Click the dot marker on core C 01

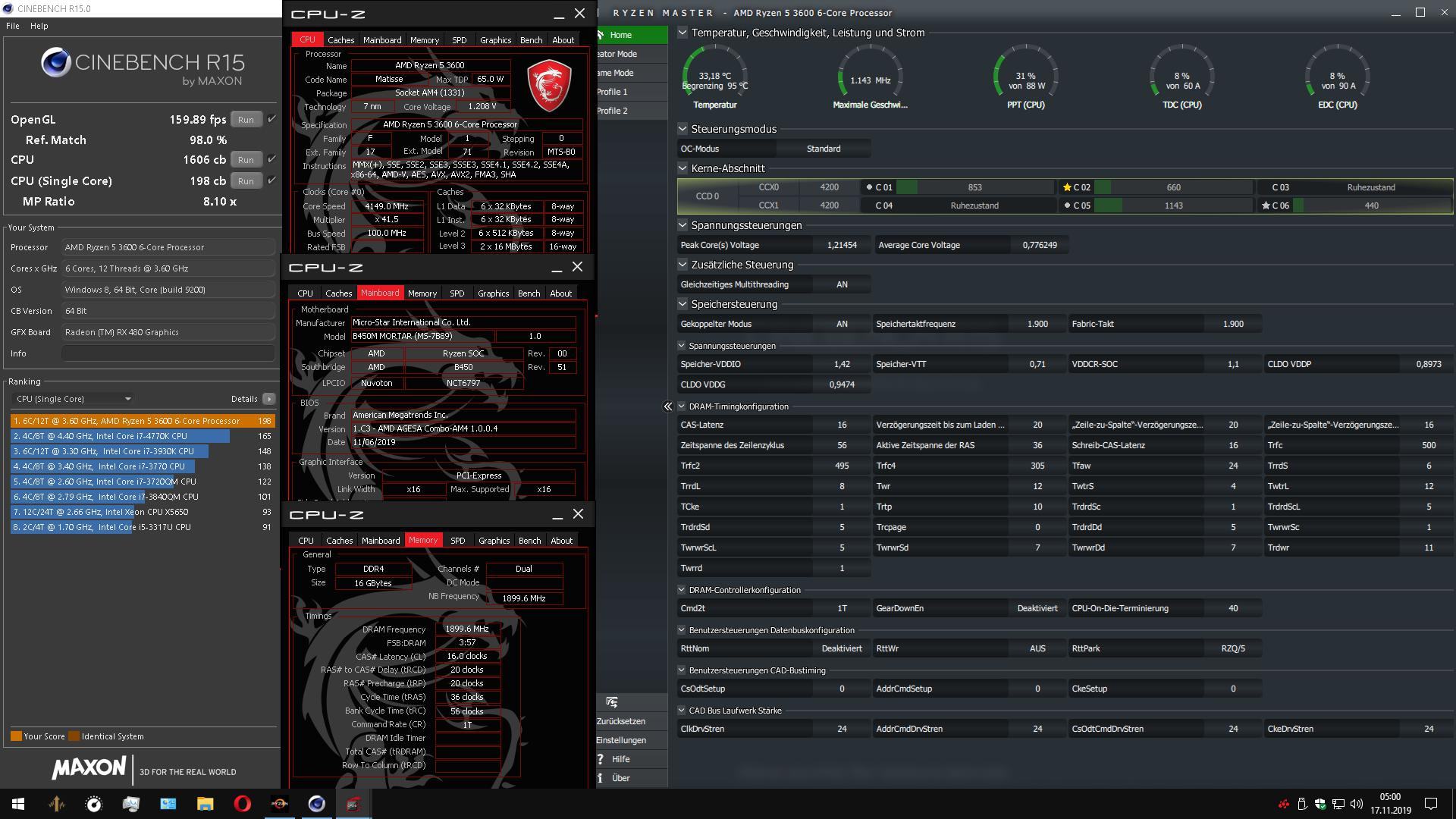tap(869, 187)
